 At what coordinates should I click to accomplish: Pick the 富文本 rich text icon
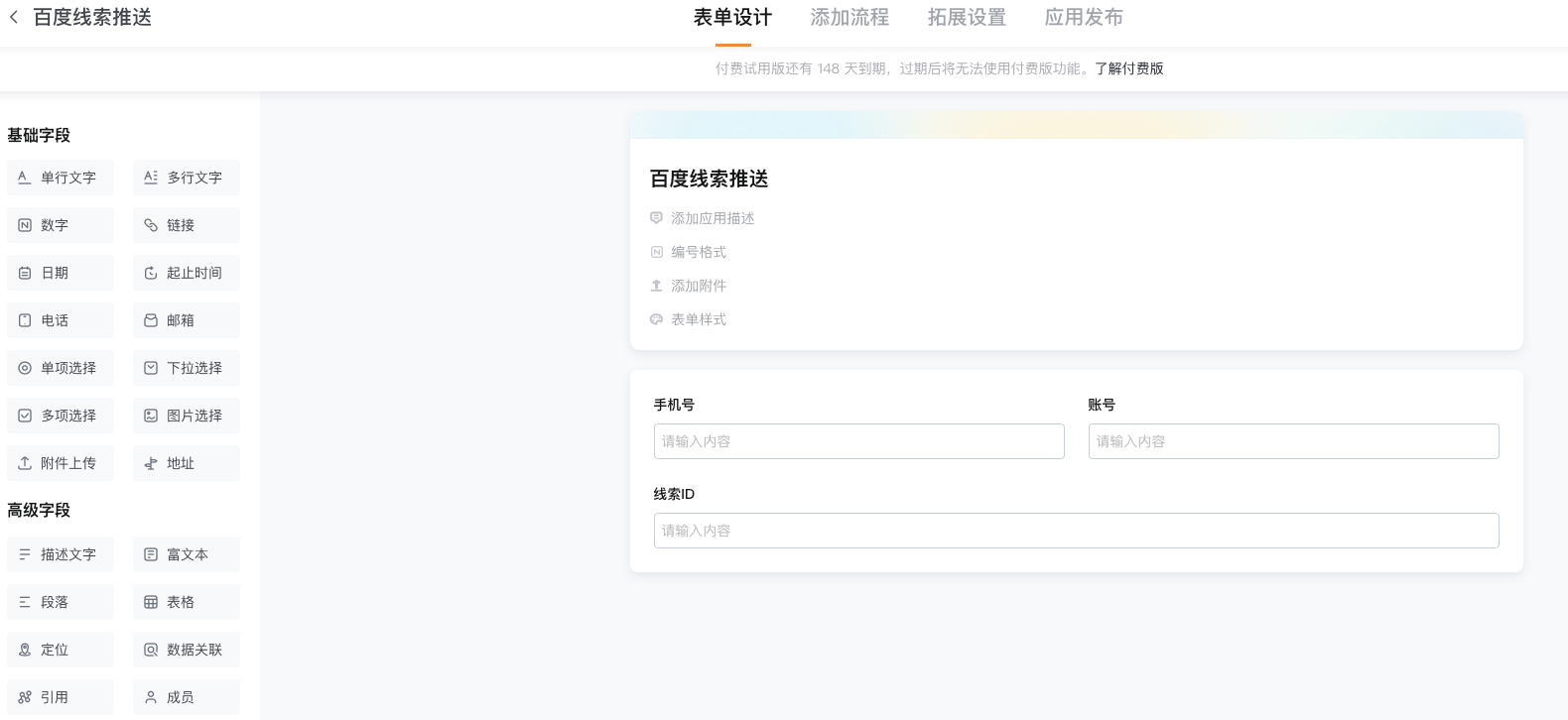pos(151,554)
